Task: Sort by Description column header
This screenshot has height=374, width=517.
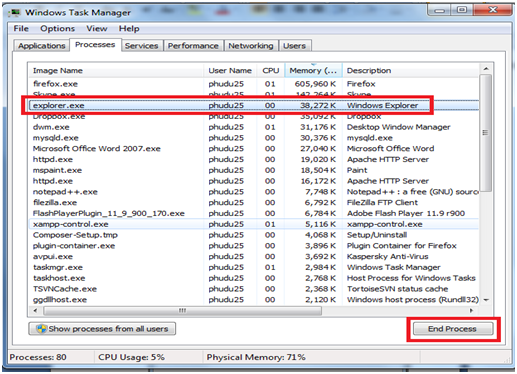Action: [x=411, y=71]
